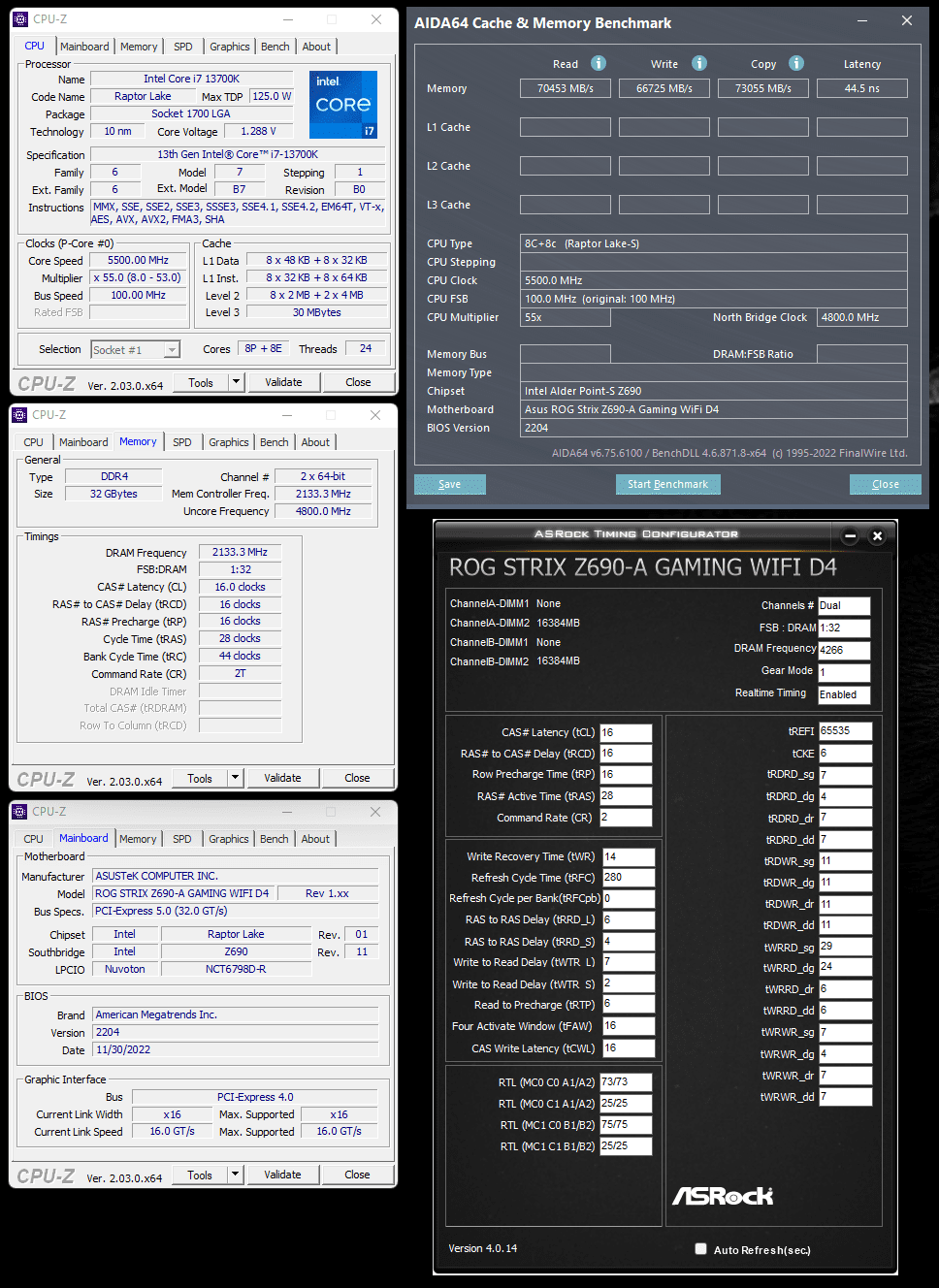Click Uncore Frequency 4800.0 MHz value
This screenshot has height=1288, width=939.
coord(324,511)
